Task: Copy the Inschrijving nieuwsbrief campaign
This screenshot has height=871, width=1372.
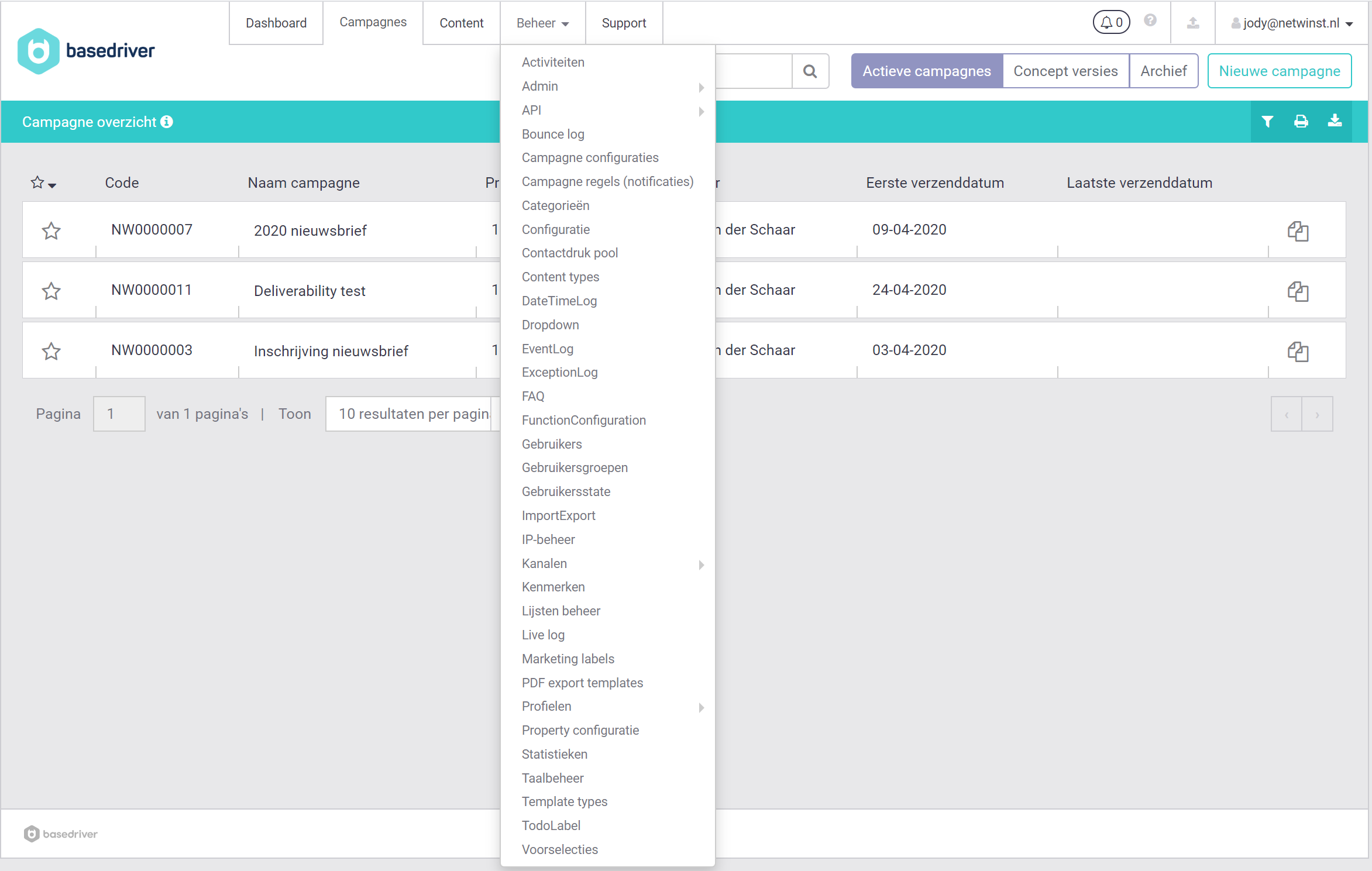Action: tap(1298, 352)
